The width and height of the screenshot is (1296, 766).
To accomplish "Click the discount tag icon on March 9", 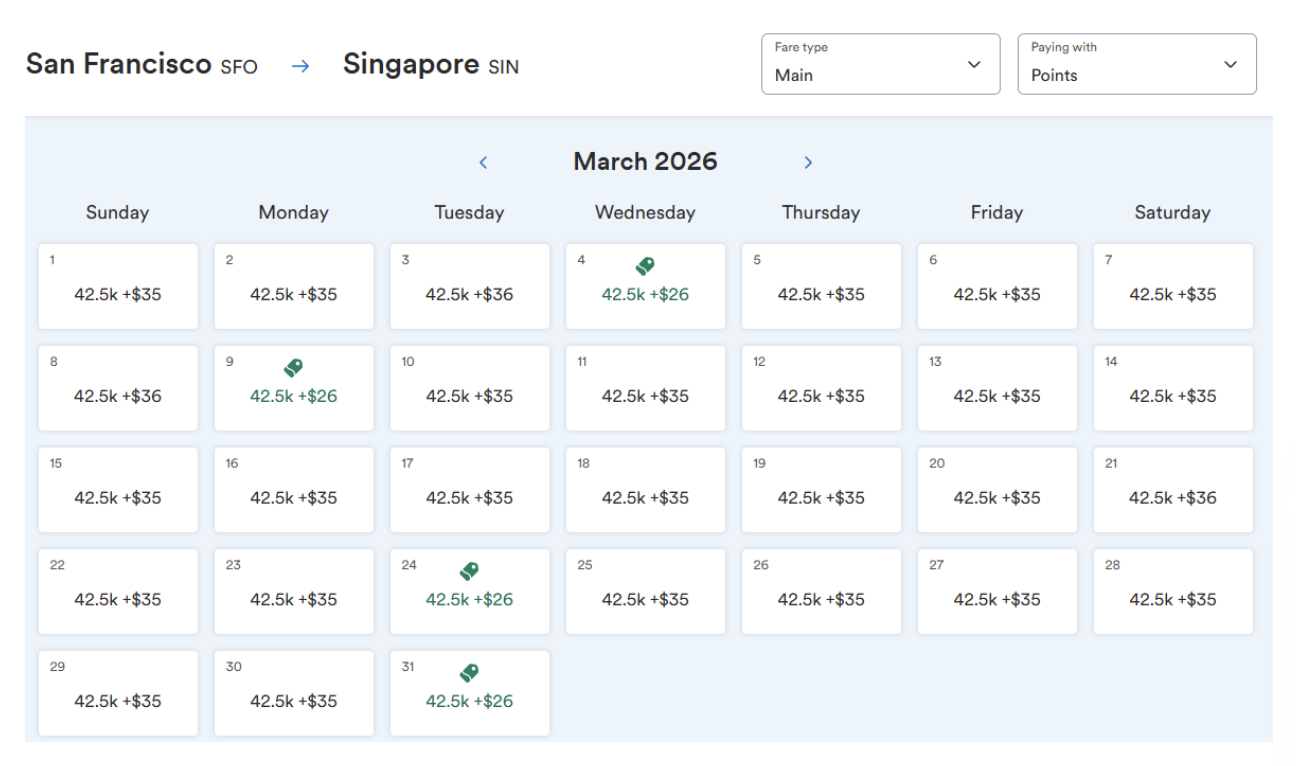I will point(293,368).
